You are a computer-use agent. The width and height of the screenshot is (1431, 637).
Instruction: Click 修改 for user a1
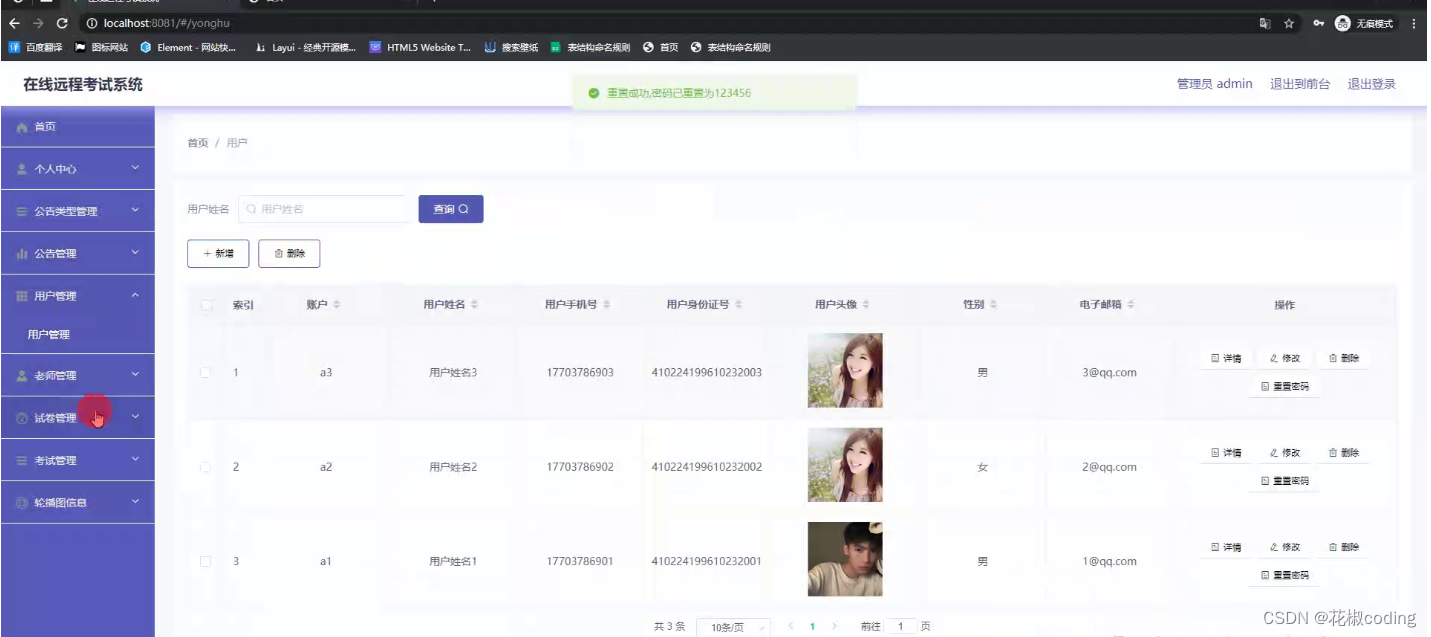coord(1285,547)
